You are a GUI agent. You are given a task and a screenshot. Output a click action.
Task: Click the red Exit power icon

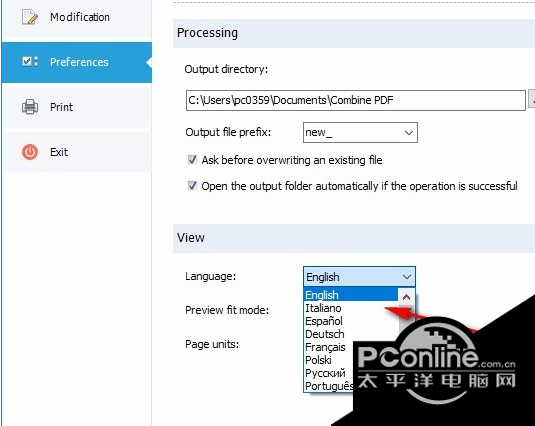coord(30,152)
